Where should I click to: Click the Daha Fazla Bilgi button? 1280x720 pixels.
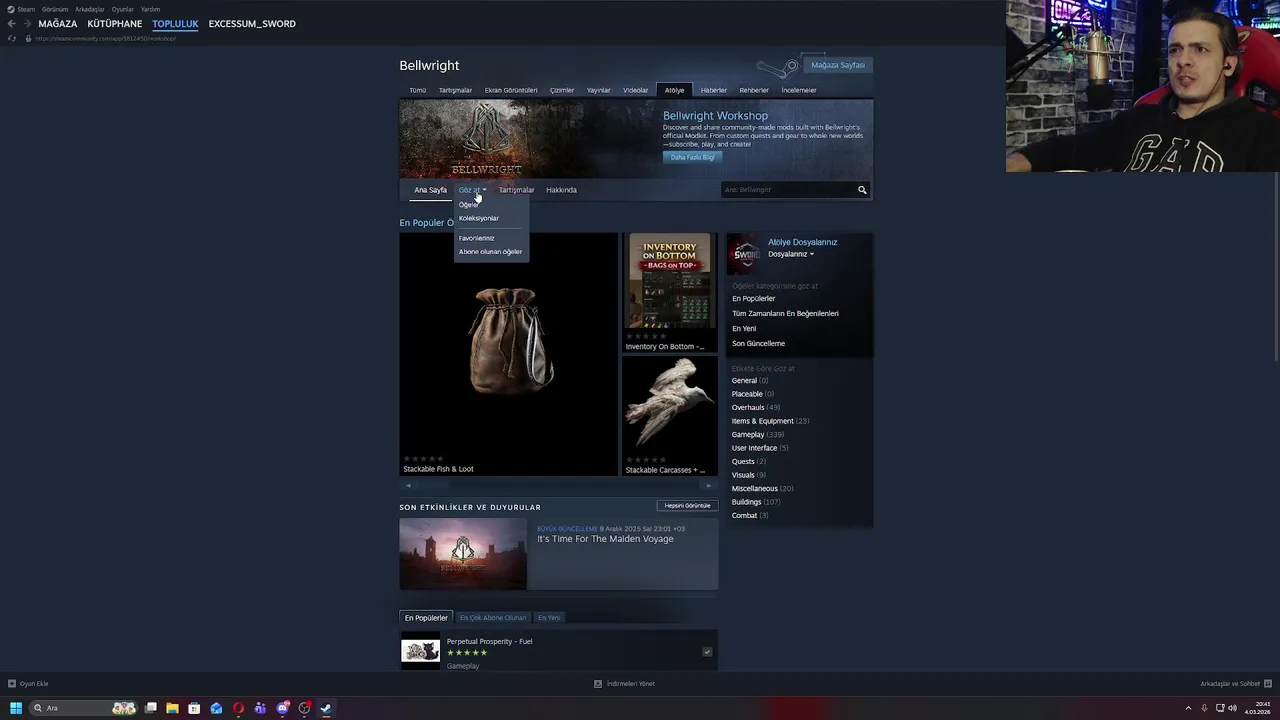click(x=692, y=157)
